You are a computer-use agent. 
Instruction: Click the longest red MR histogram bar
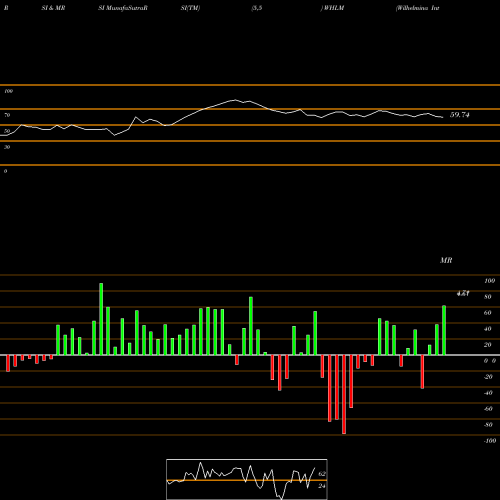(x=344, y=394)
